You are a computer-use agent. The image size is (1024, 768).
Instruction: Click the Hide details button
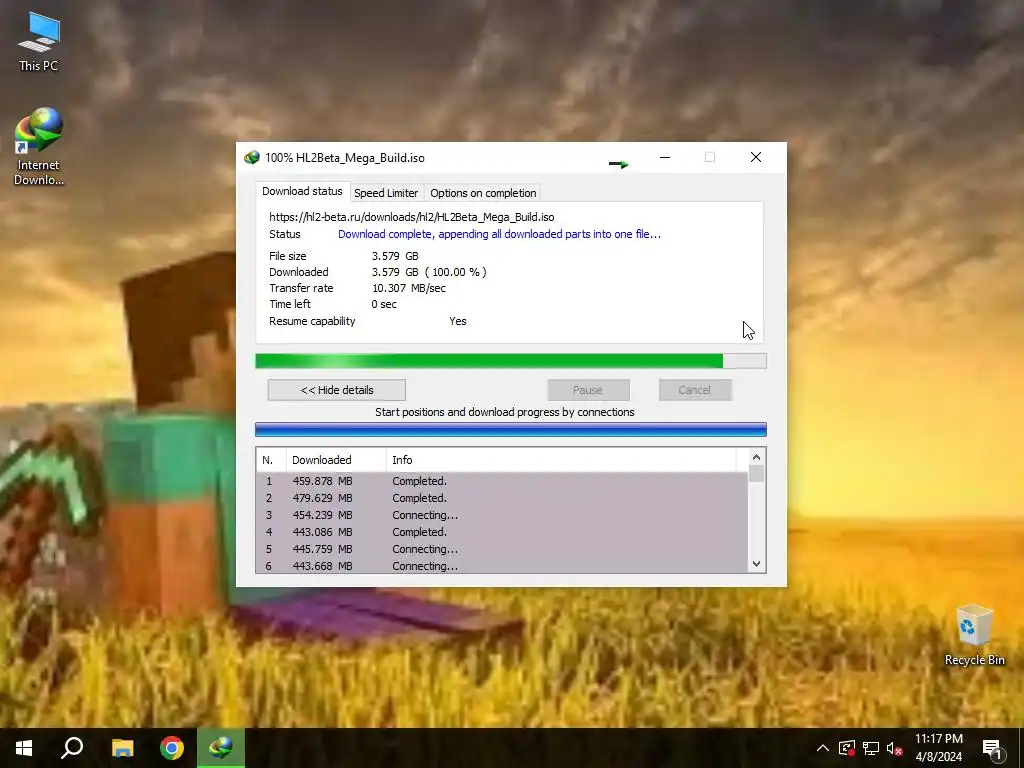pyautogui.click(x=337, y=390)
